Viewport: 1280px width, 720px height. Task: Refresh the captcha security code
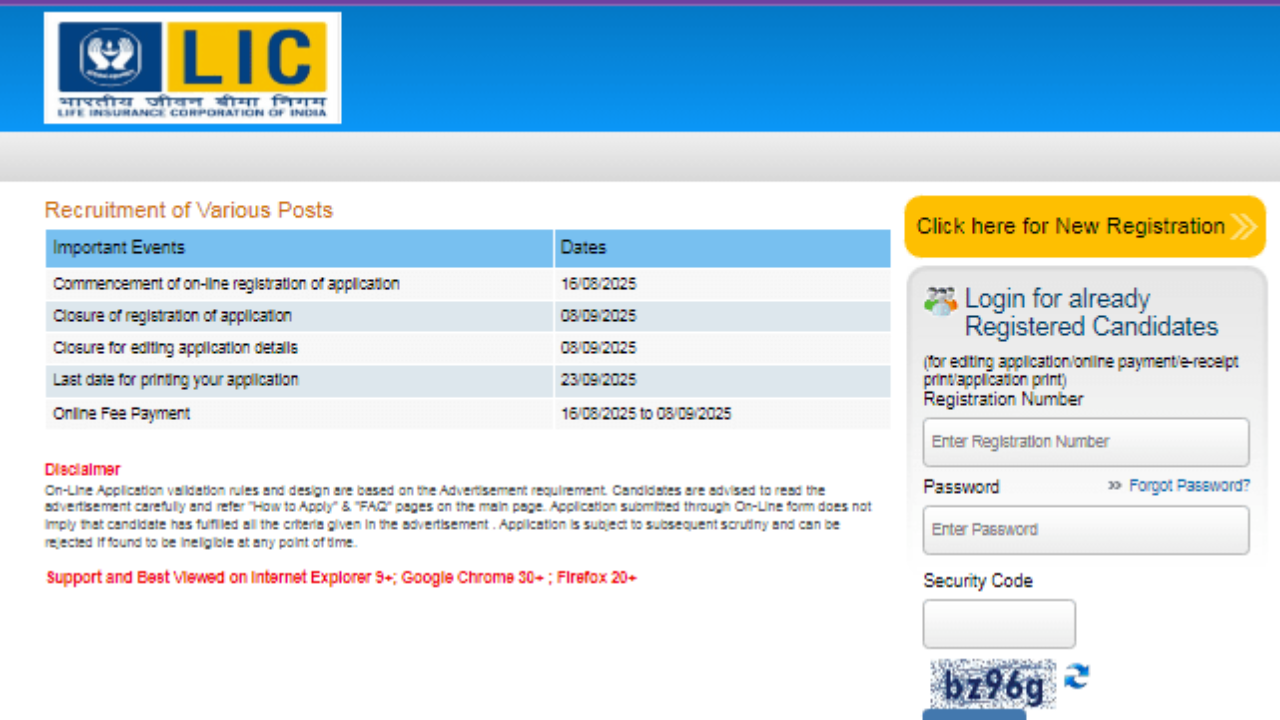click(x=1076, y=677)
